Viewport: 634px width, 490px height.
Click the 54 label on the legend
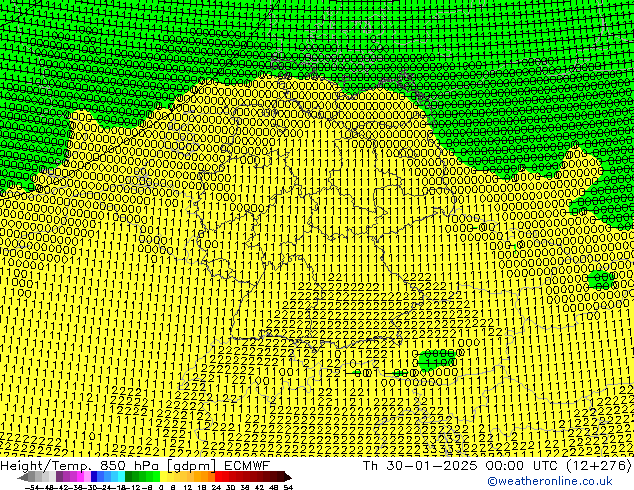click(288, 488)
